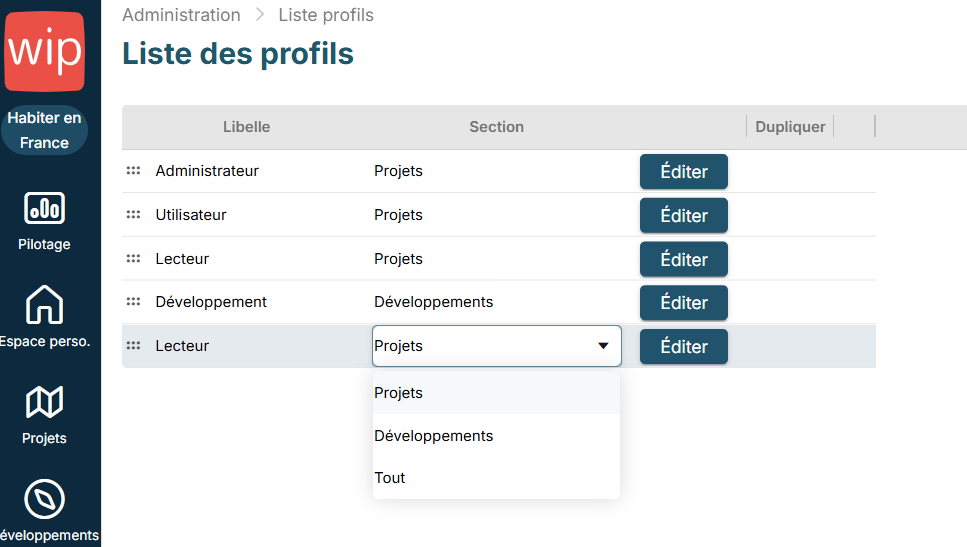Click drag handle of highlighted Lecteur row
This screenshot has height=547, width=967.
[133, 346]
